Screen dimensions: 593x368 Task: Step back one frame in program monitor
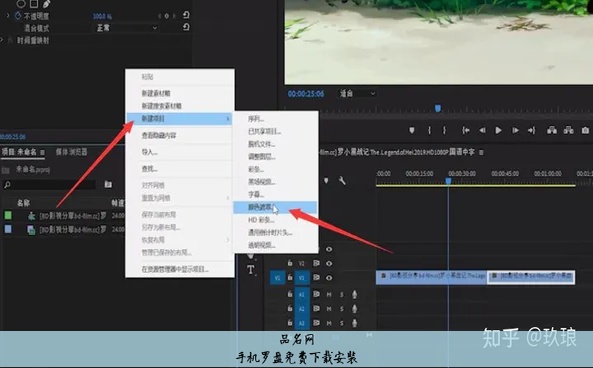pyautogui.click(x=482, y=130)
